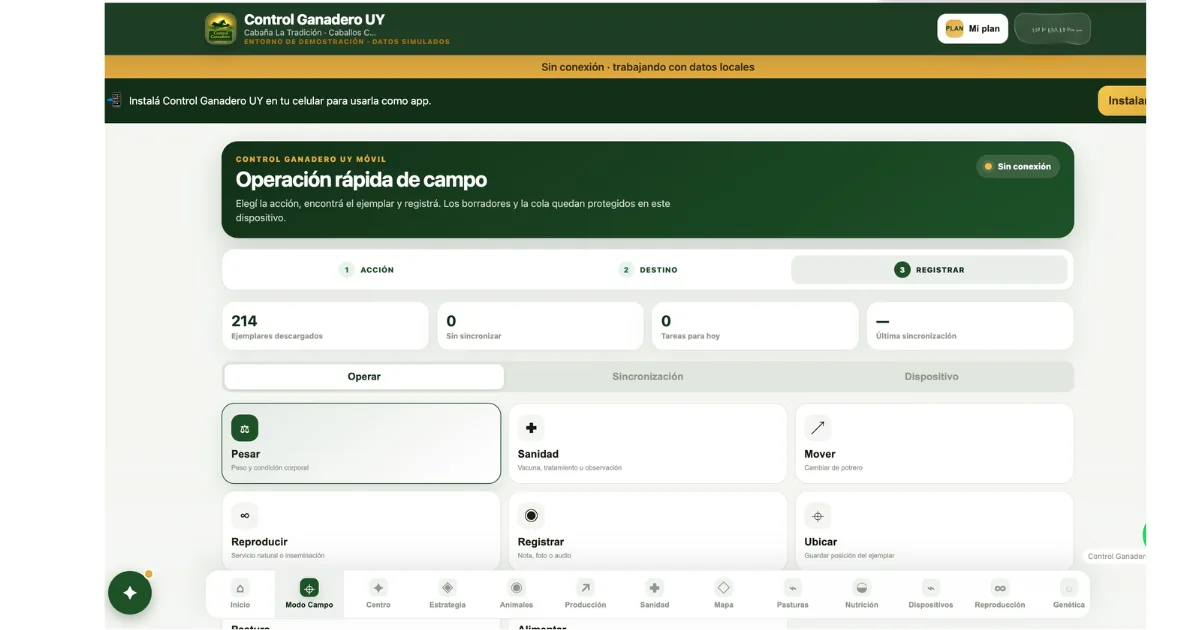Screen dimensions: 1200x630
Task: Click the phone install icon in banner
Action: click(x=114, y=100)
